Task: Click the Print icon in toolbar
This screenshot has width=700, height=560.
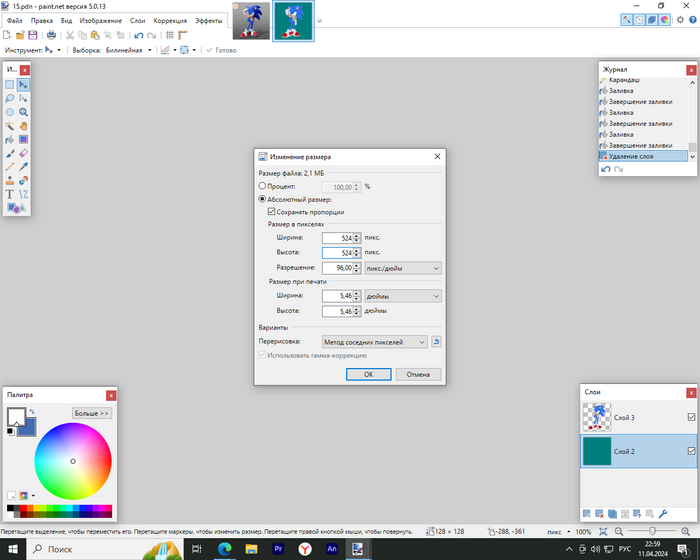Action: tap(51, 35)
